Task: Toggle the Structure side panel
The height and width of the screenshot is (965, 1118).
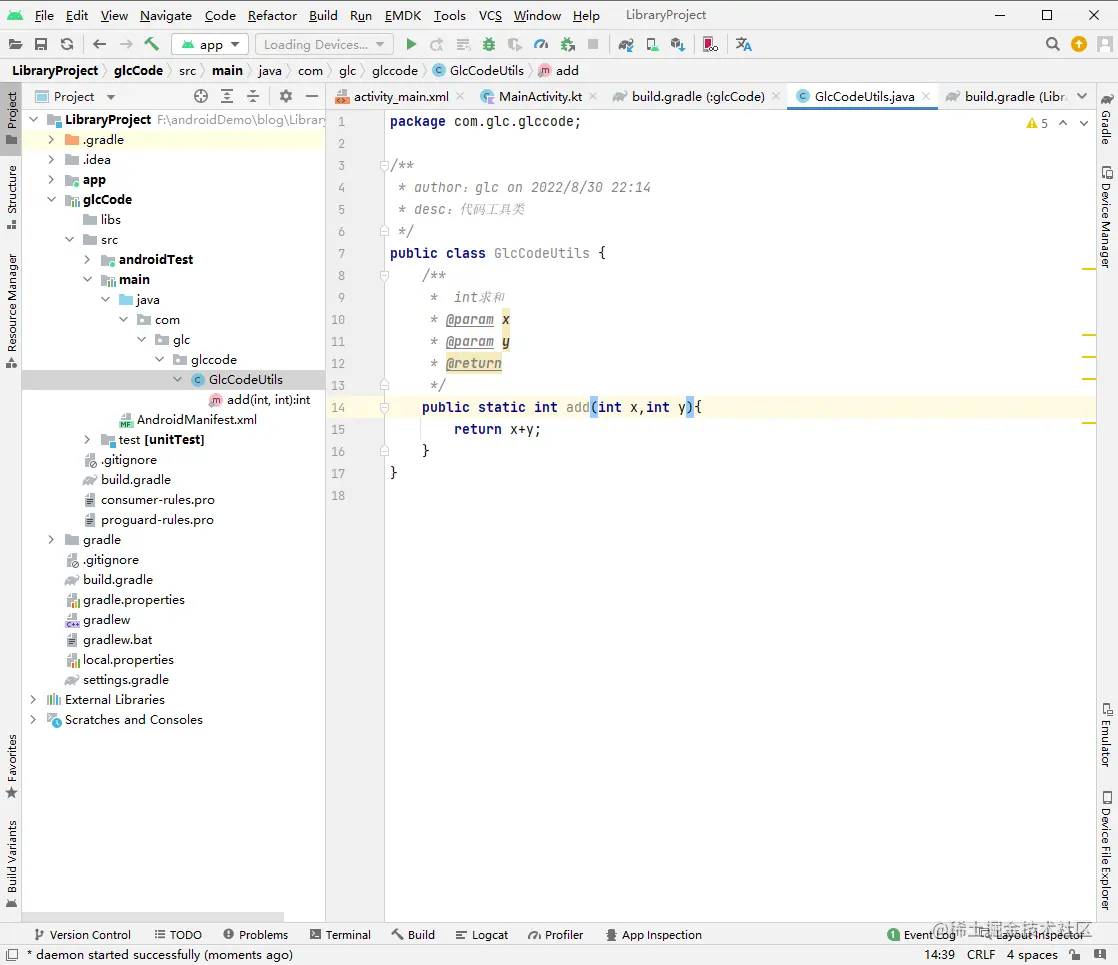Action: pos(11,197)
